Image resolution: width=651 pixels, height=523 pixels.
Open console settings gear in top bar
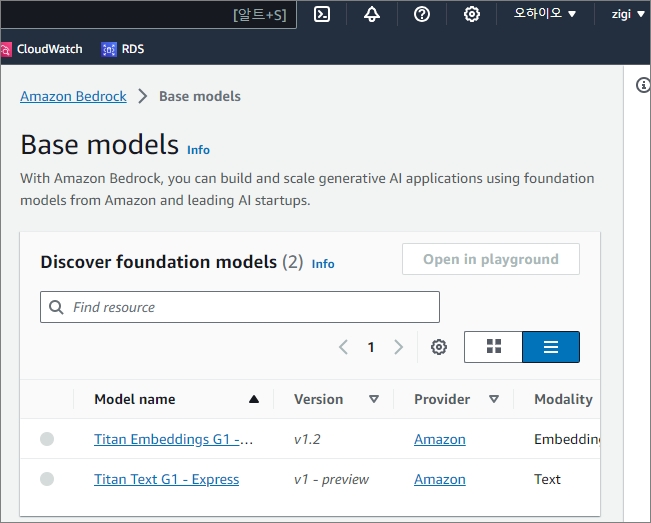point(472,15)
